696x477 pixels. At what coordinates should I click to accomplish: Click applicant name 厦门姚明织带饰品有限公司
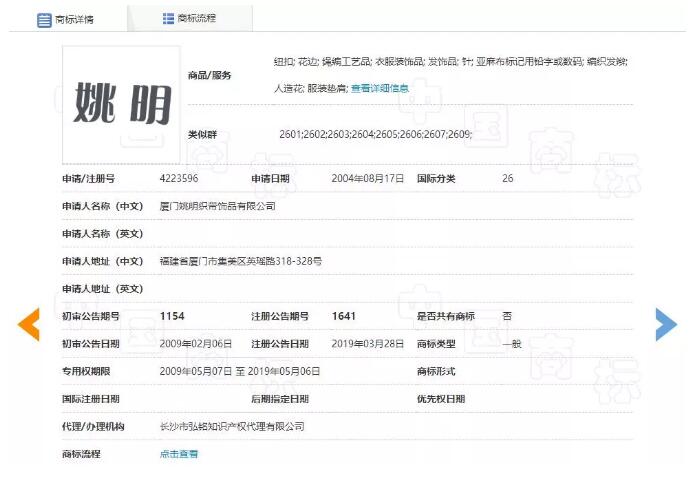pos(217,206)
